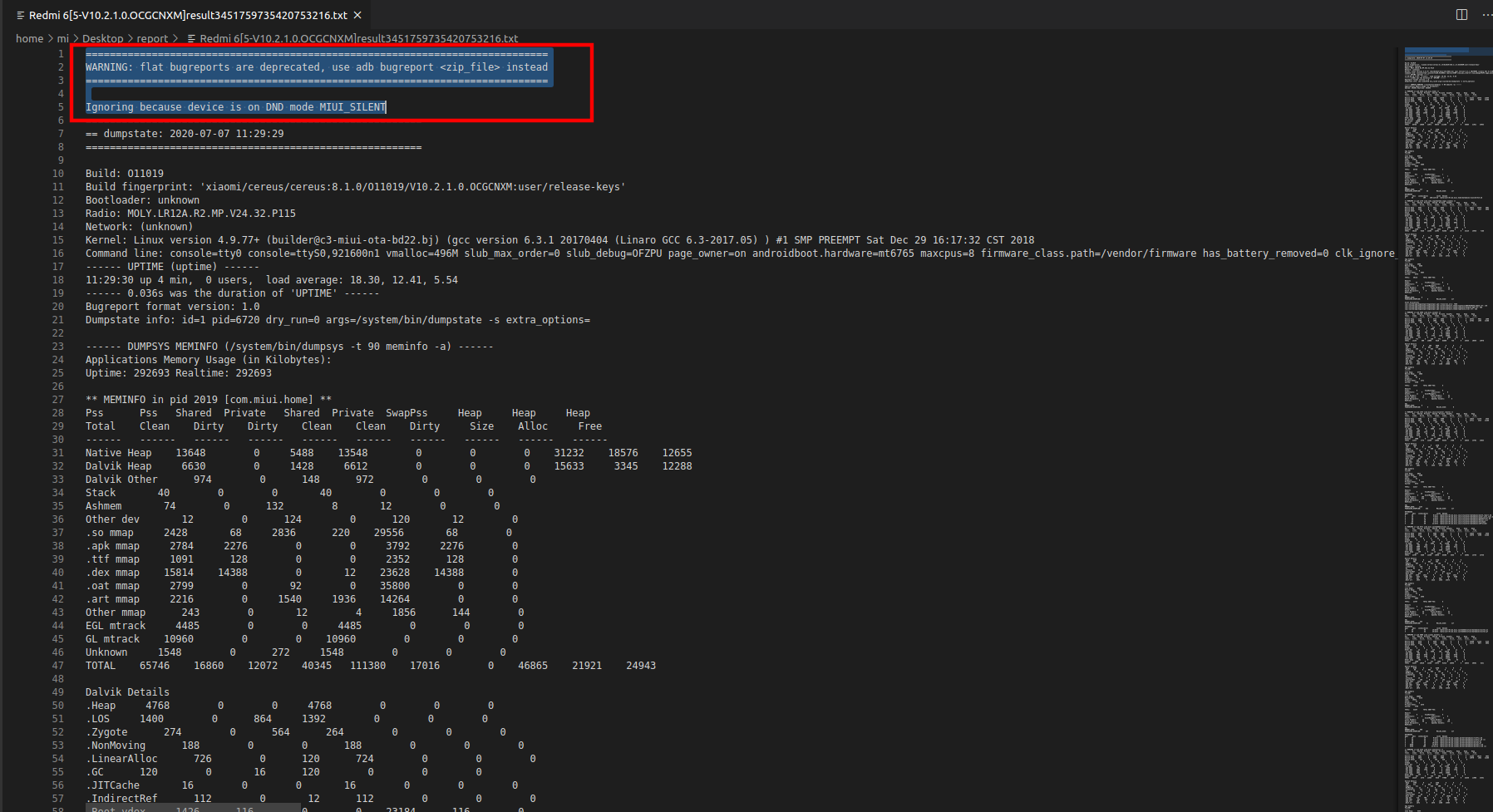Click the '.JITCache' row
This screenshot has width=1493, height=812.
302,785
